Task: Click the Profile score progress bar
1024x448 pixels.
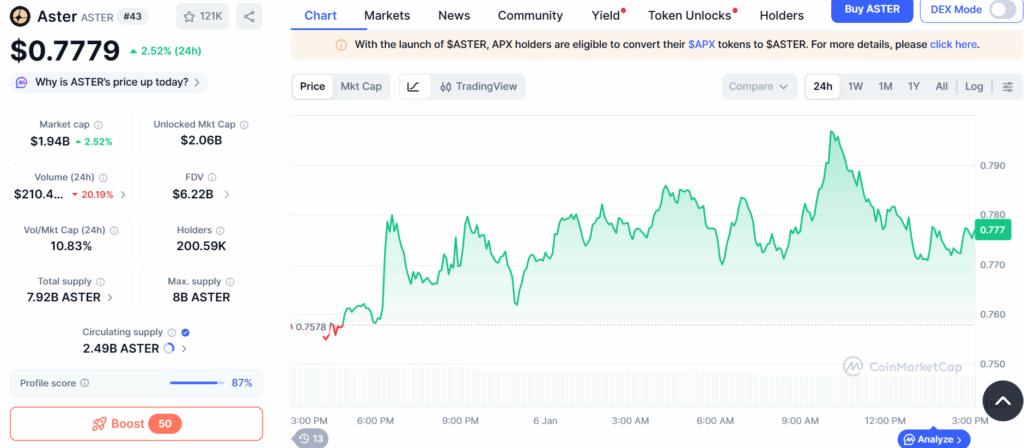Action: [x=196, y=383]
